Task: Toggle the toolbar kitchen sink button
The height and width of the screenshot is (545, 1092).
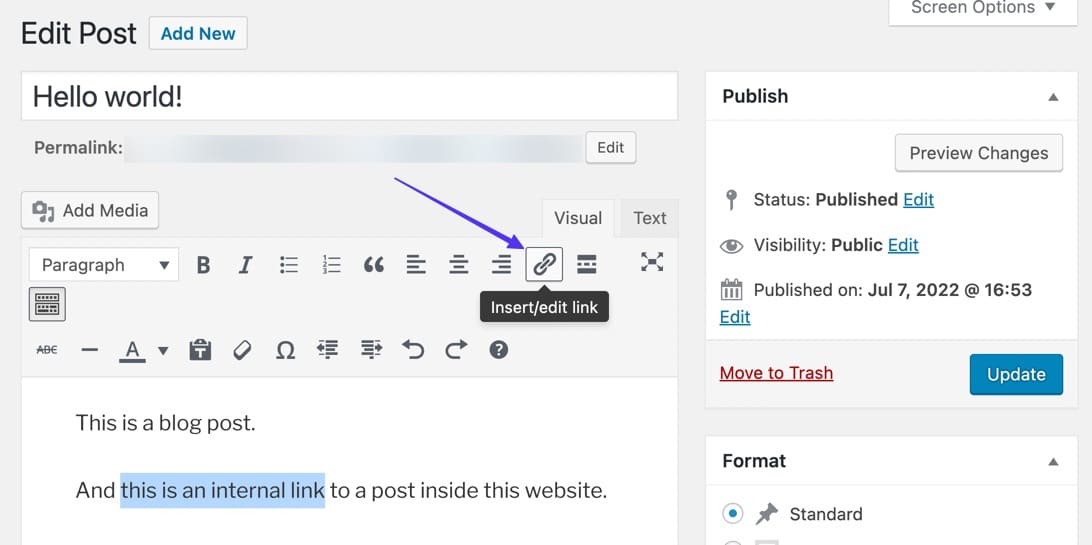Action: click(x=47, y=305)
